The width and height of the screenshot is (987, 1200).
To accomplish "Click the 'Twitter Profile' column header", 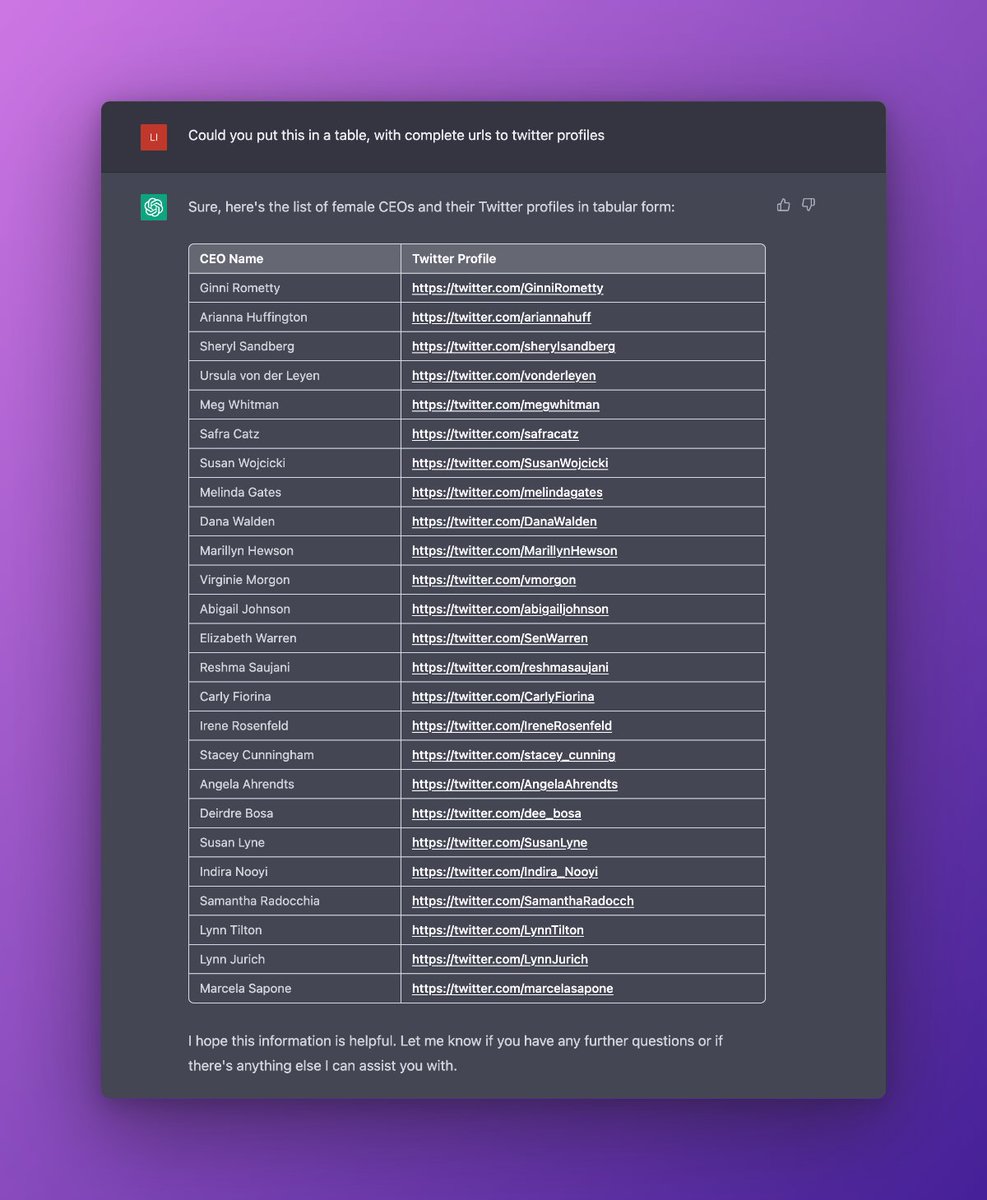I will tap(583, 259).
